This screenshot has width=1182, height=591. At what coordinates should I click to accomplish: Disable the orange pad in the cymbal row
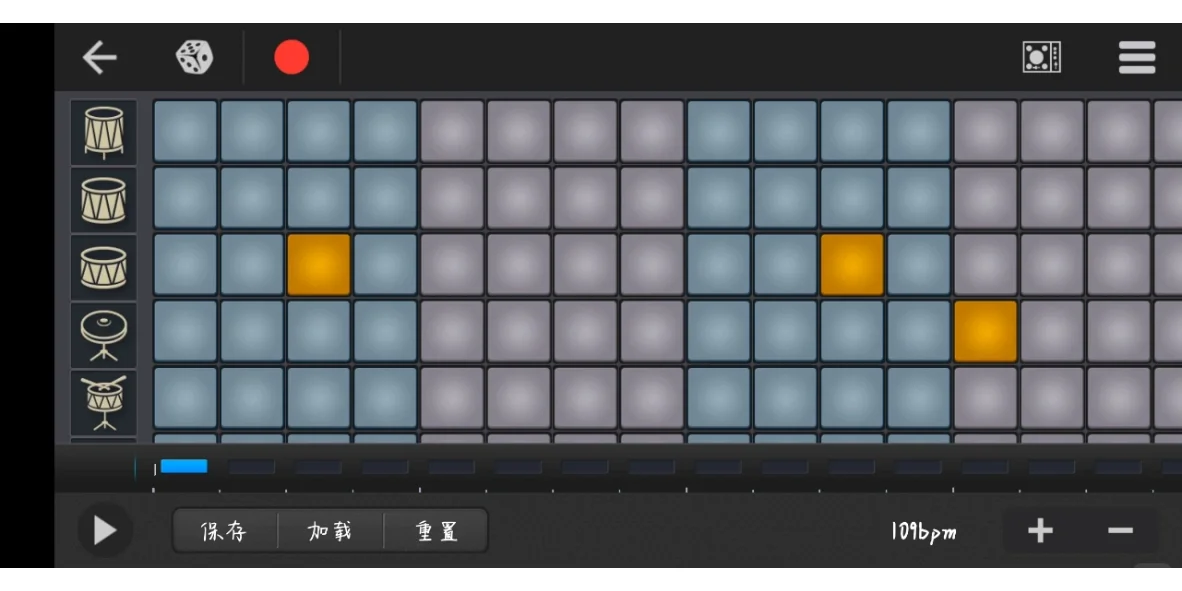(985, 332)
